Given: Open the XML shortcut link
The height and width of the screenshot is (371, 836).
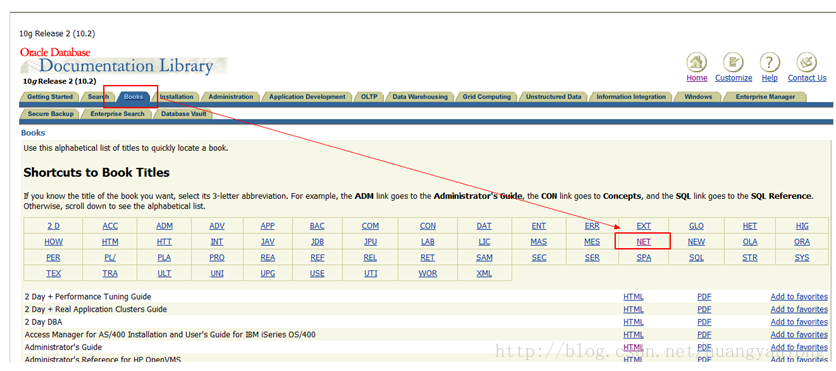Looking at the screenshot, I should pos(484,273).
